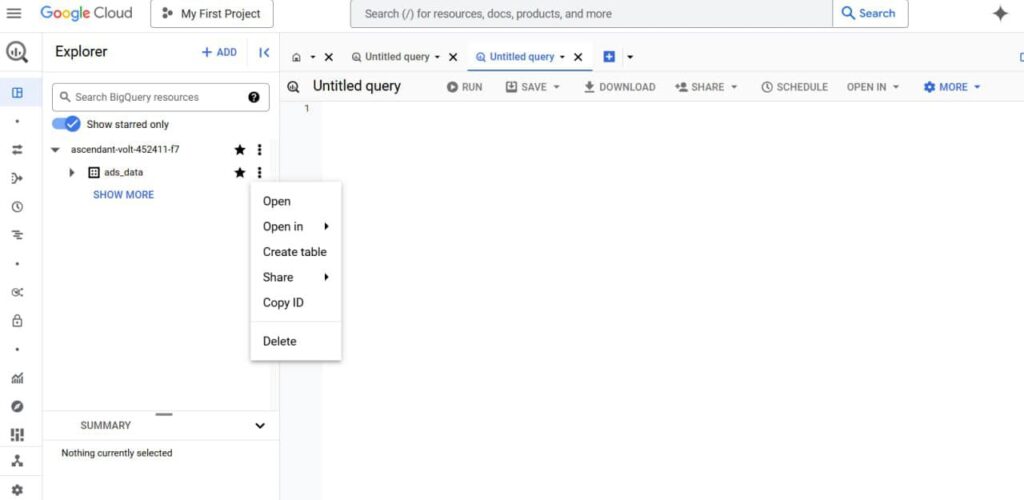Open settings gear in left sidebar
The height and width of the screenshot is (500, 1024).
(18, 490)
